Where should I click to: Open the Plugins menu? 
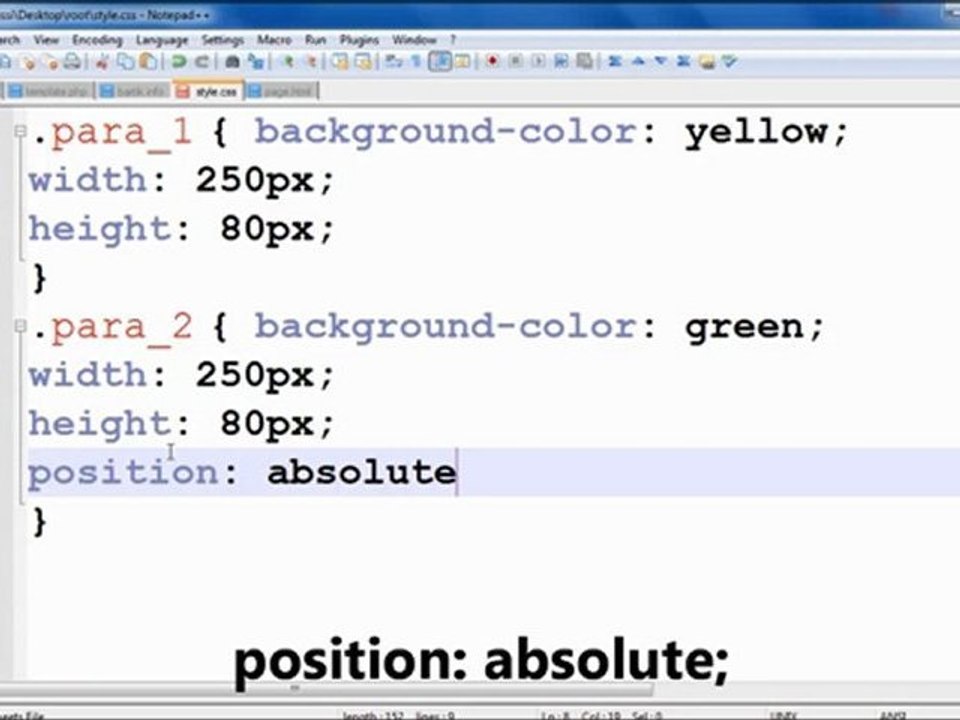coord(359,40)
